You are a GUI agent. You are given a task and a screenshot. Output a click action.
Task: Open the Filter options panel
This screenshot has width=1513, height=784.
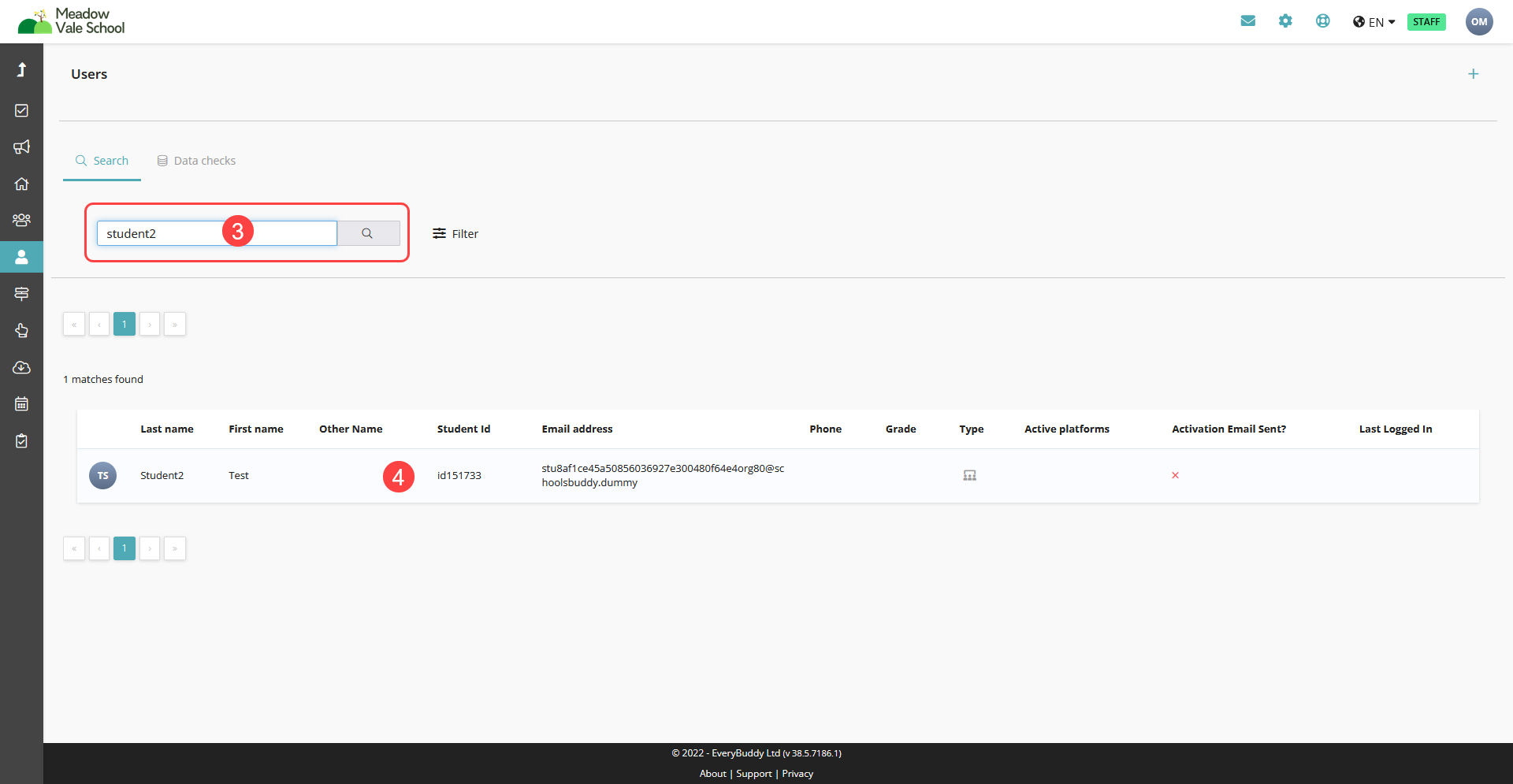tap(455, 234)
